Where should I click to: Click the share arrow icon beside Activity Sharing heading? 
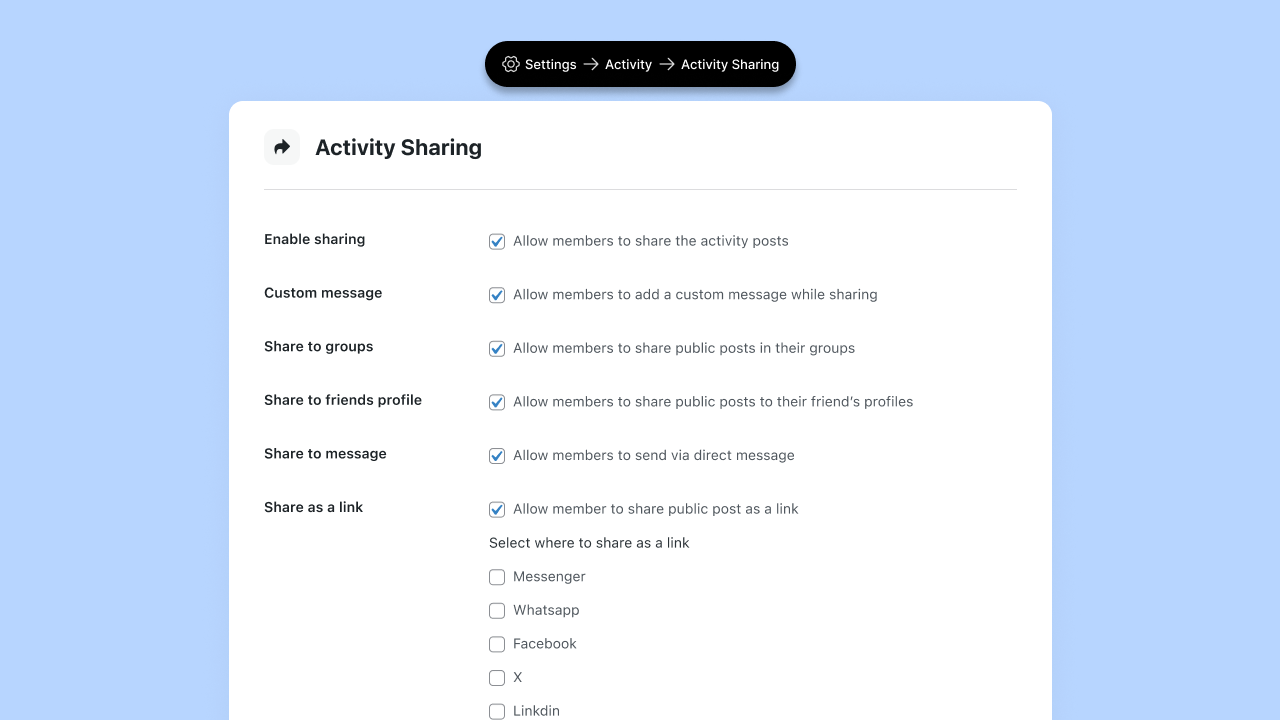click(281, 146)
